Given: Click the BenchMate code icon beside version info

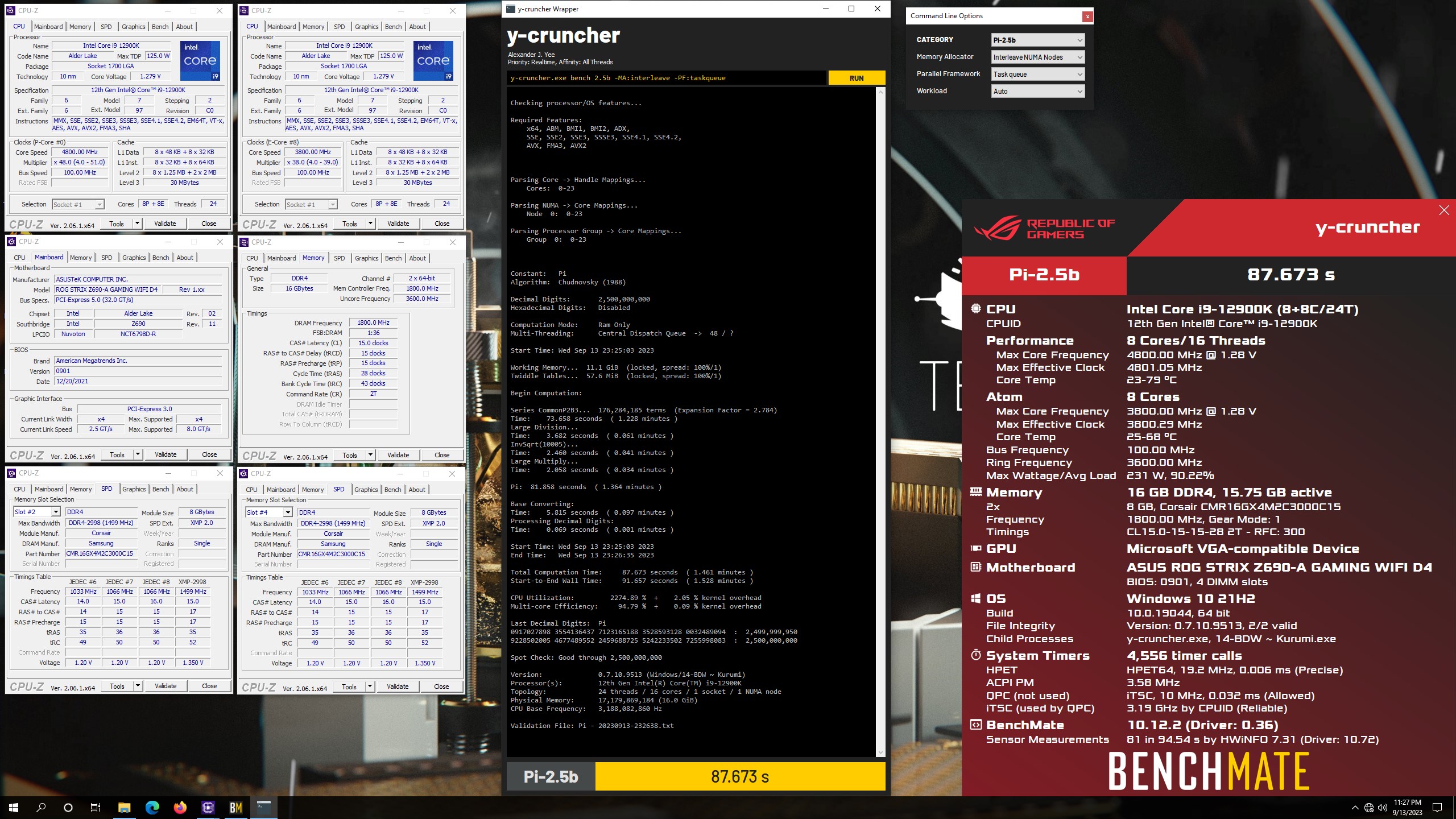Looking at the screenshot, I should coord(976,725).
